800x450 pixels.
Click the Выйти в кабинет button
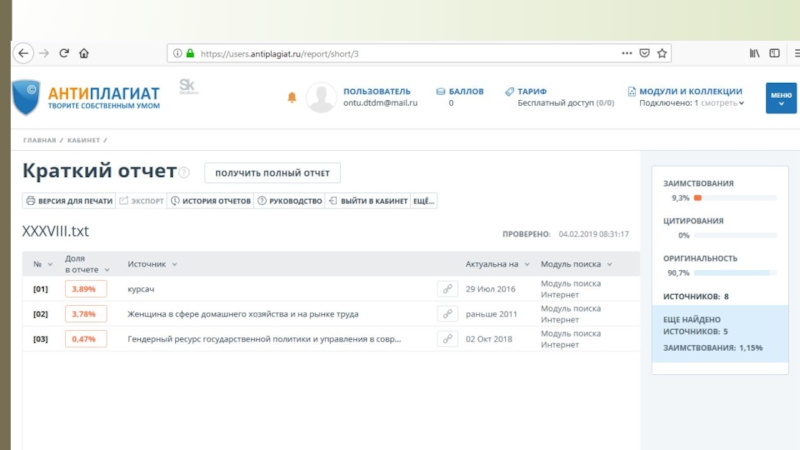367,201
